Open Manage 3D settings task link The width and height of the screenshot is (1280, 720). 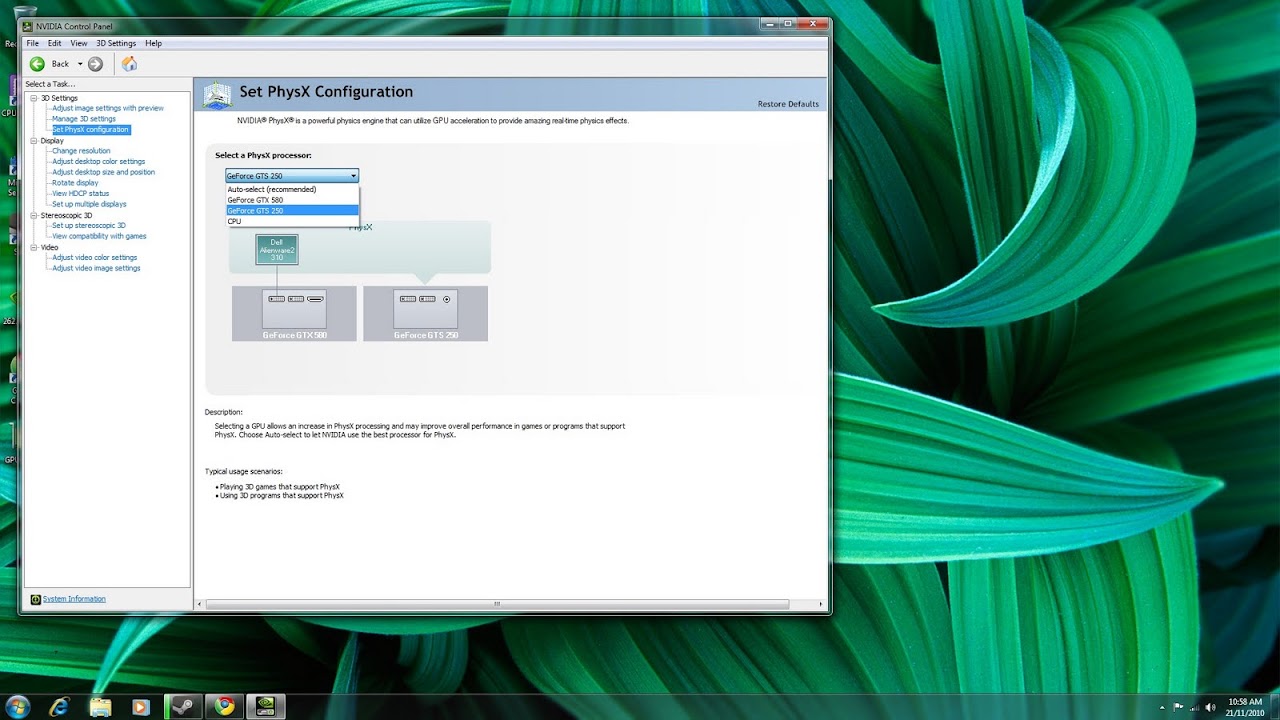[84, 118]
